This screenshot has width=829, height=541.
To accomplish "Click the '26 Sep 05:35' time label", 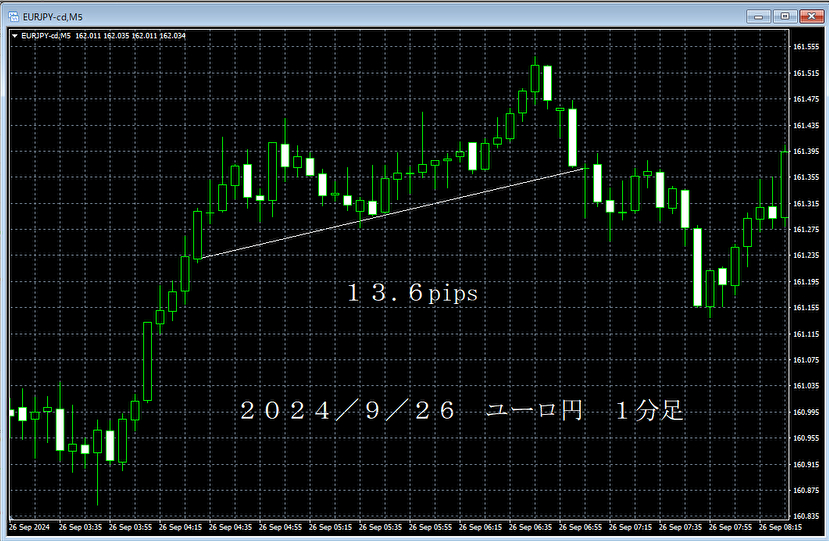I will [x=380, y=527].
